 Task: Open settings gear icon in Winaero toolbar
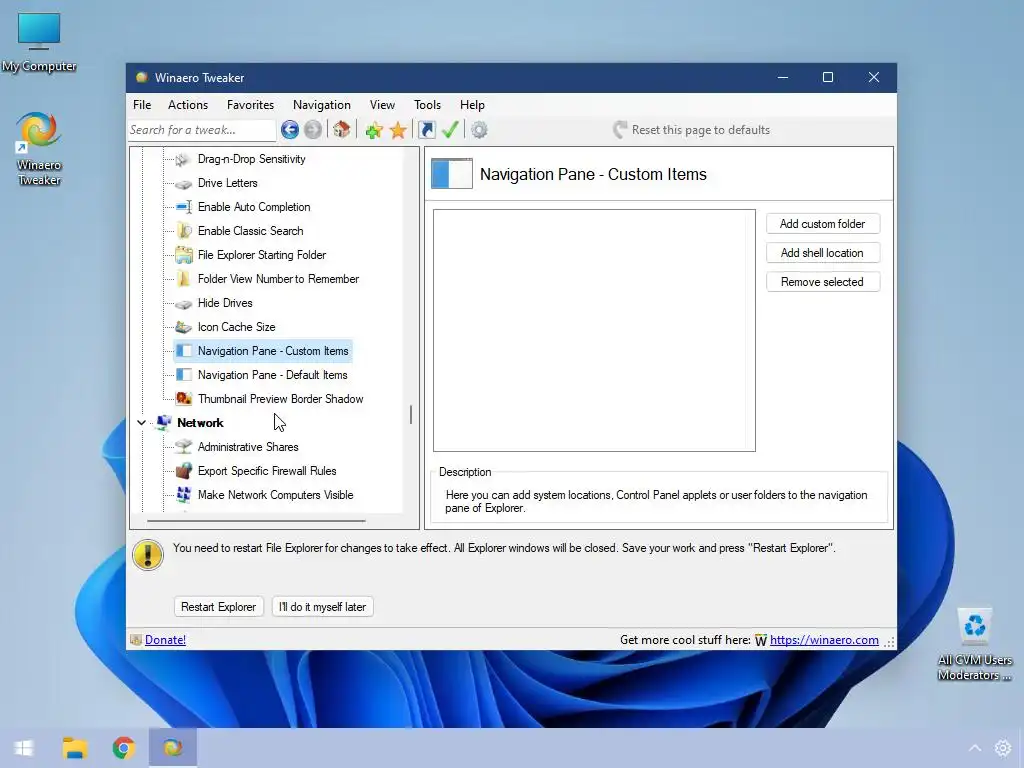coord(479,130)
